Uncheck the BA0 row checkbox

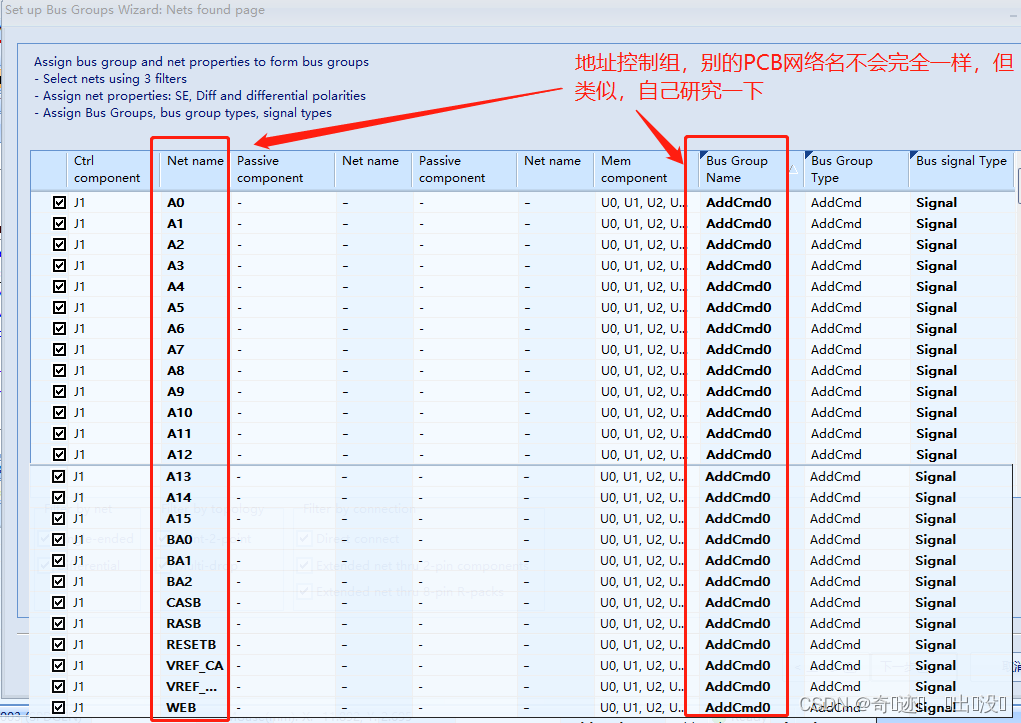[x=59, y=539]
